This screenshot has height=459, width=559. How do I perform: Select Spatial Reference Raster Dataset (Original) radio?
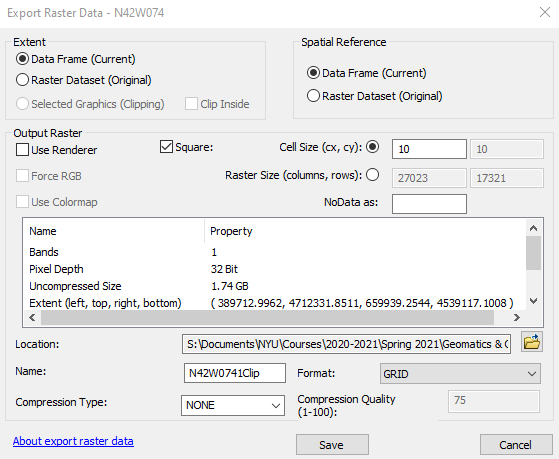[313, 96]
